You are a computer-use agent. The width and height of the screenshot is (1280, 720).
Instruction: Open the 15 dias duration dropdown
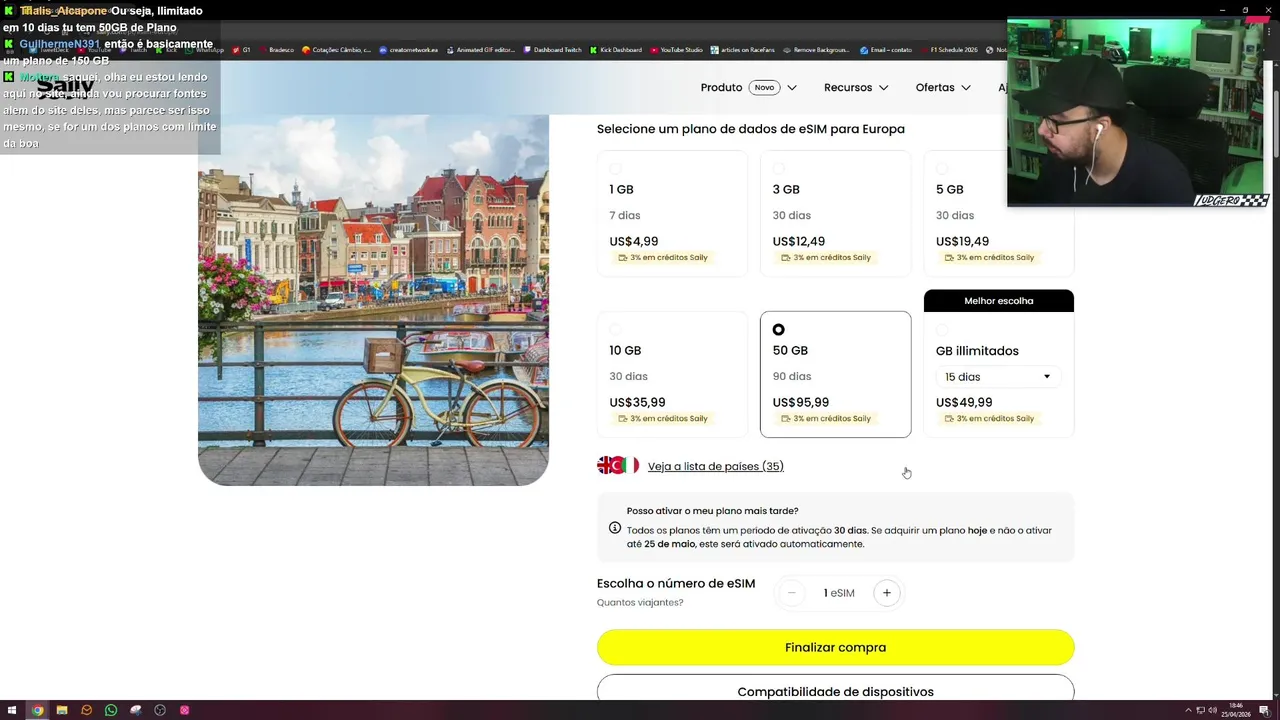[998, 377]
